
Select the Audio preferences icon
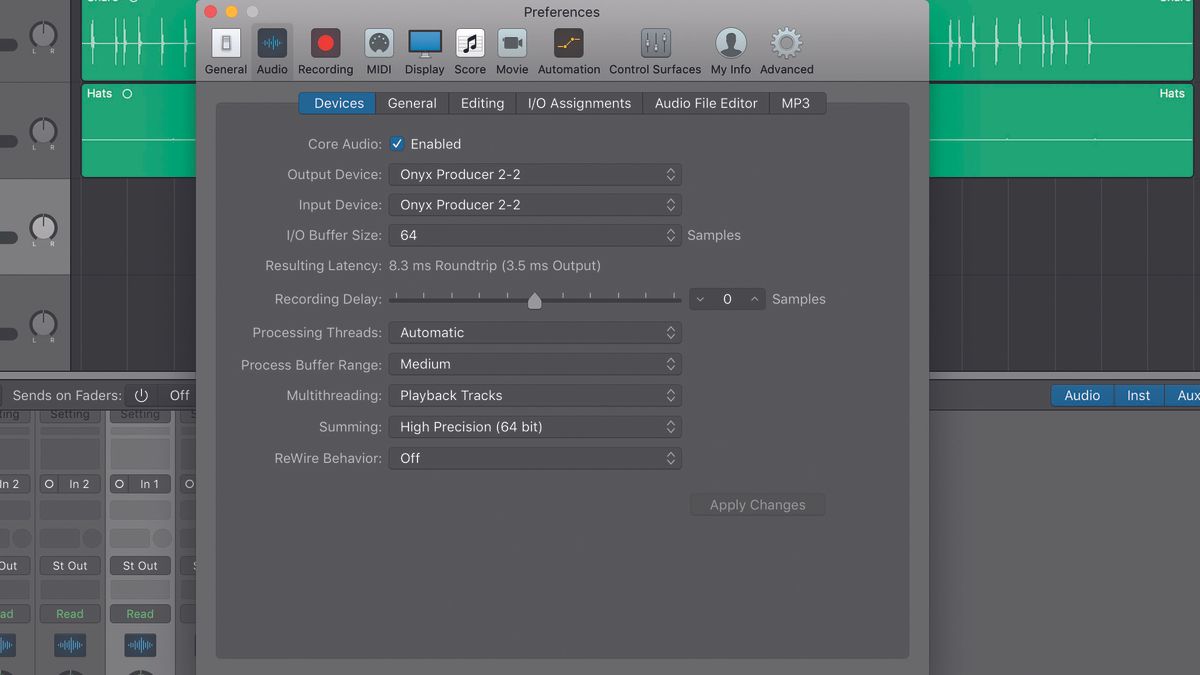(272, 44)
